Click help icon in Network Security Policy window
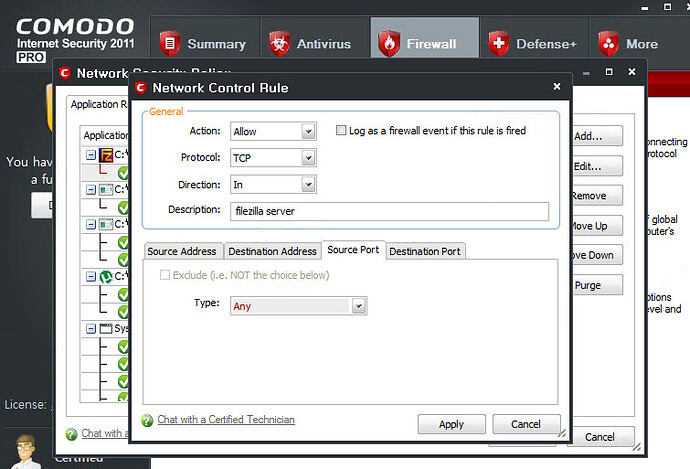This screenshot has width=690, height=469. click(71, 434)
